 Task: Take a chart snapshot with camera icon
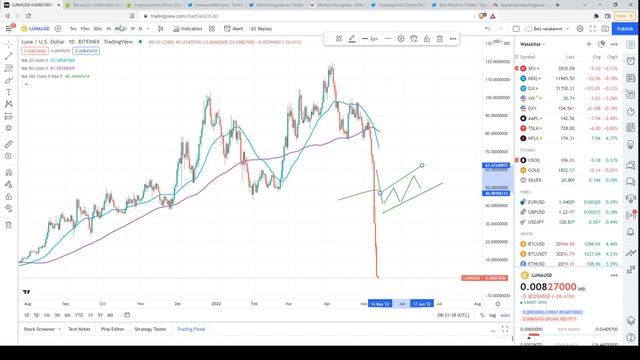point(605,29)
